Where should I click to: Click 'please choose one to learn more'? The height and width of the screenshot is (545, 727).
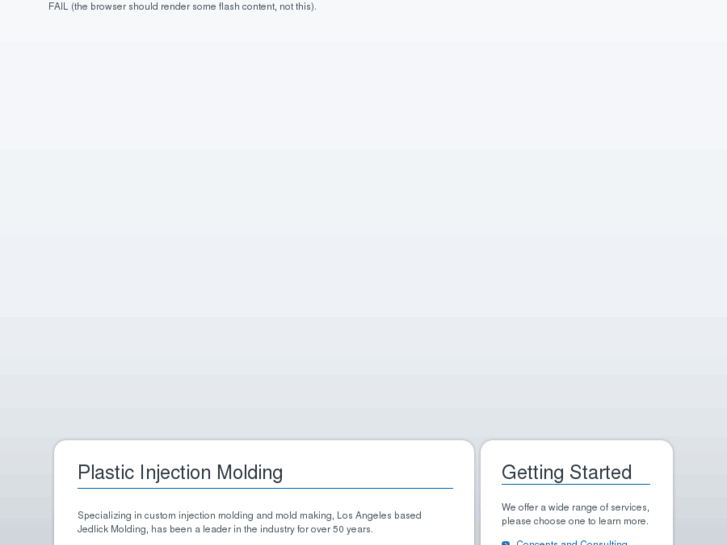(574, 521)
